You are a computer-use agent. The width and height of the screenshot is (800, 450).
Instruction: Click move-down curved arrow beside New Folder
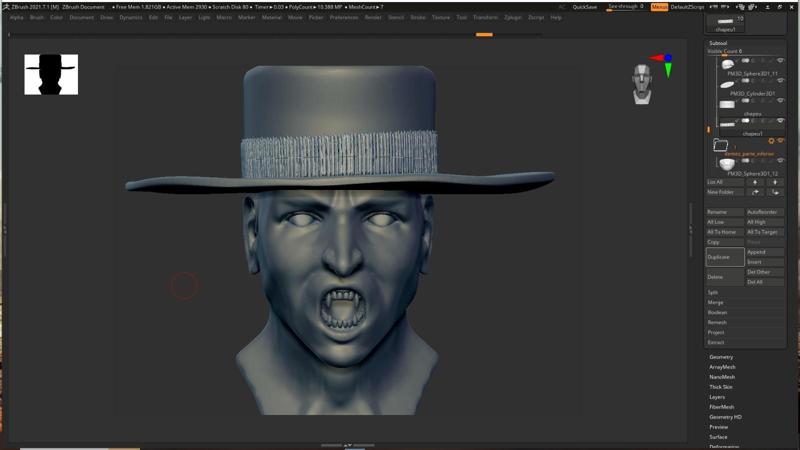click(x=774, y=192)
